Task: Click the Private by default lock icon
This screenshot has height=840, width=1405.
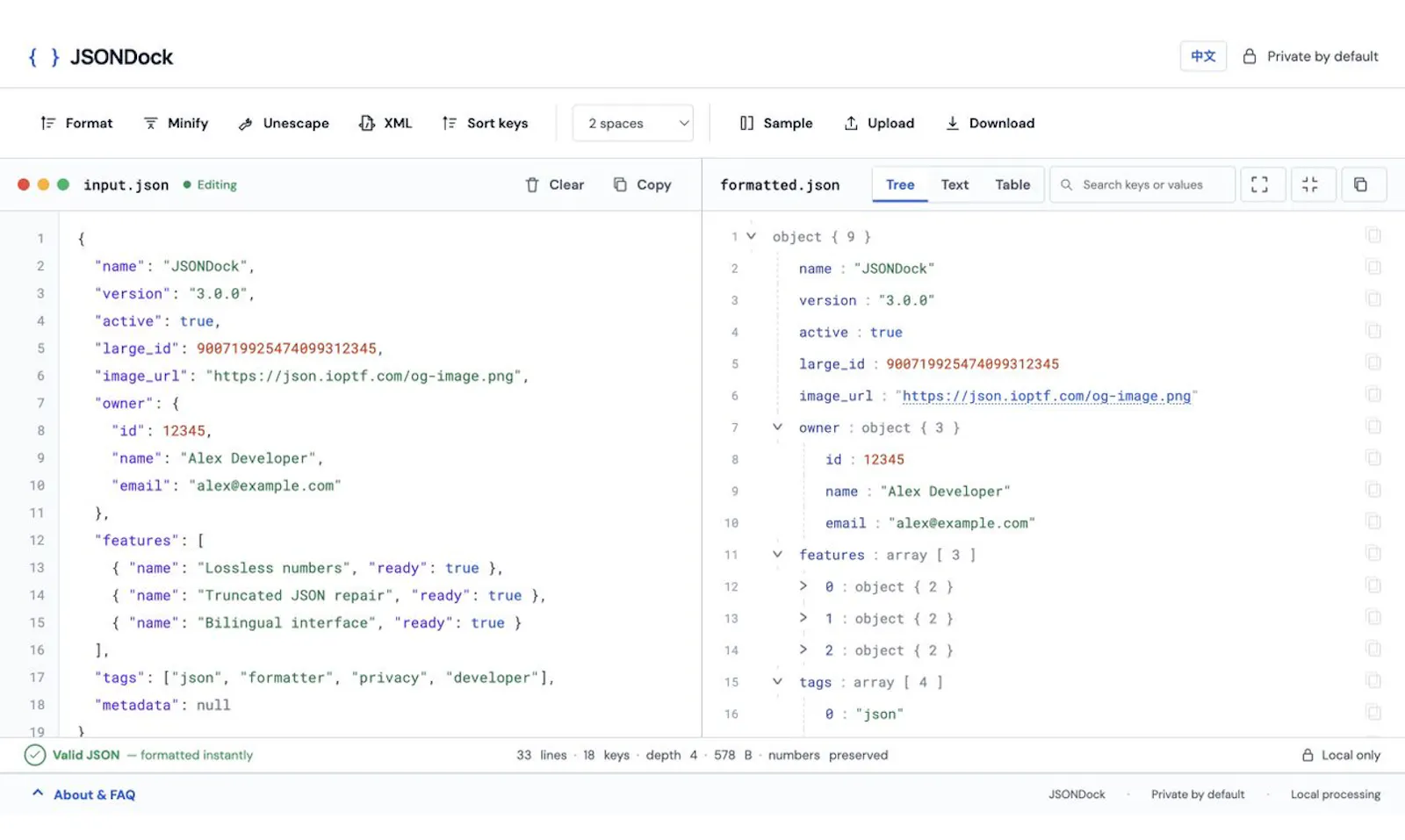Action: point(1249,56)
